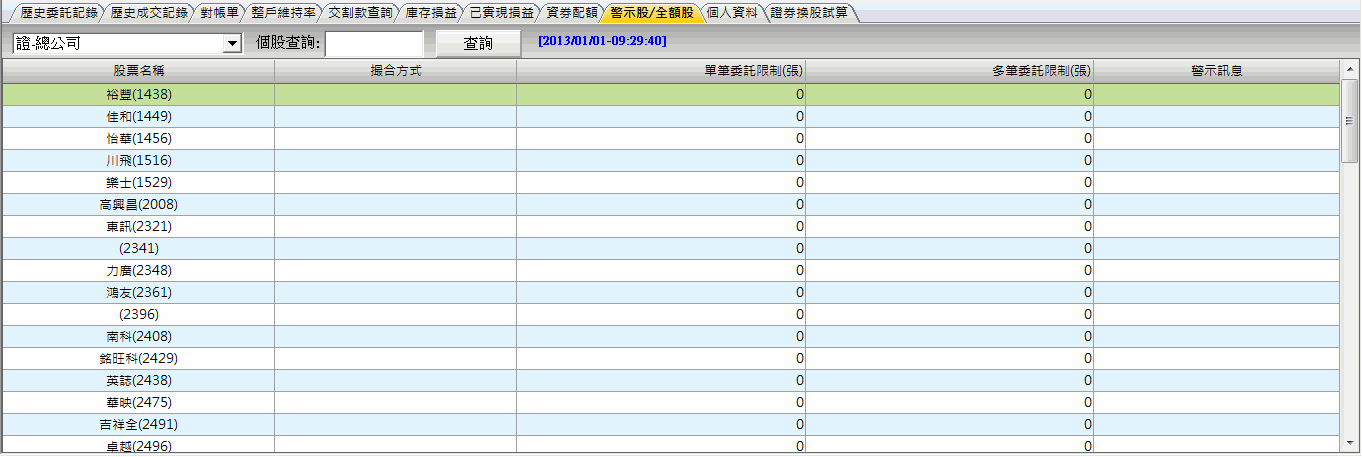Open the 資券配額 tab
Viewport: 1362px width, 457px height.
click(571, 13)
